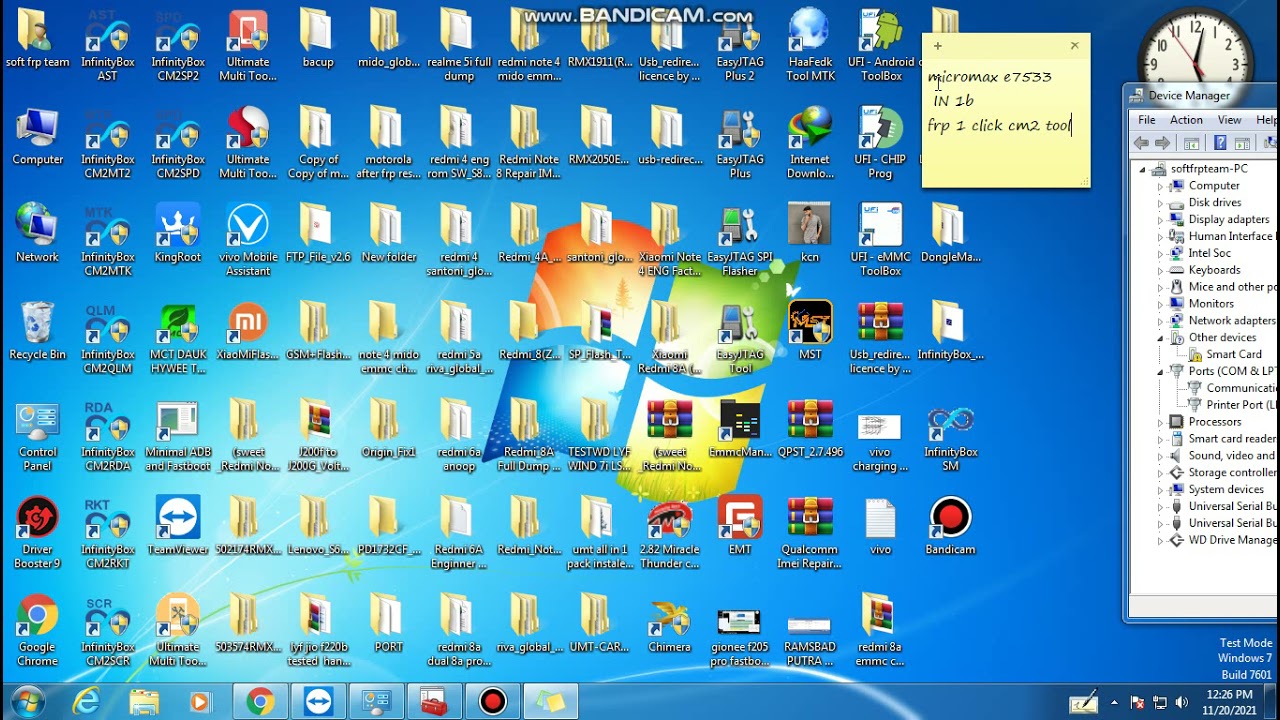Open Minimal ADB and Fastboot shortcut
This screenshot has height=720, width=1280.
178,435
